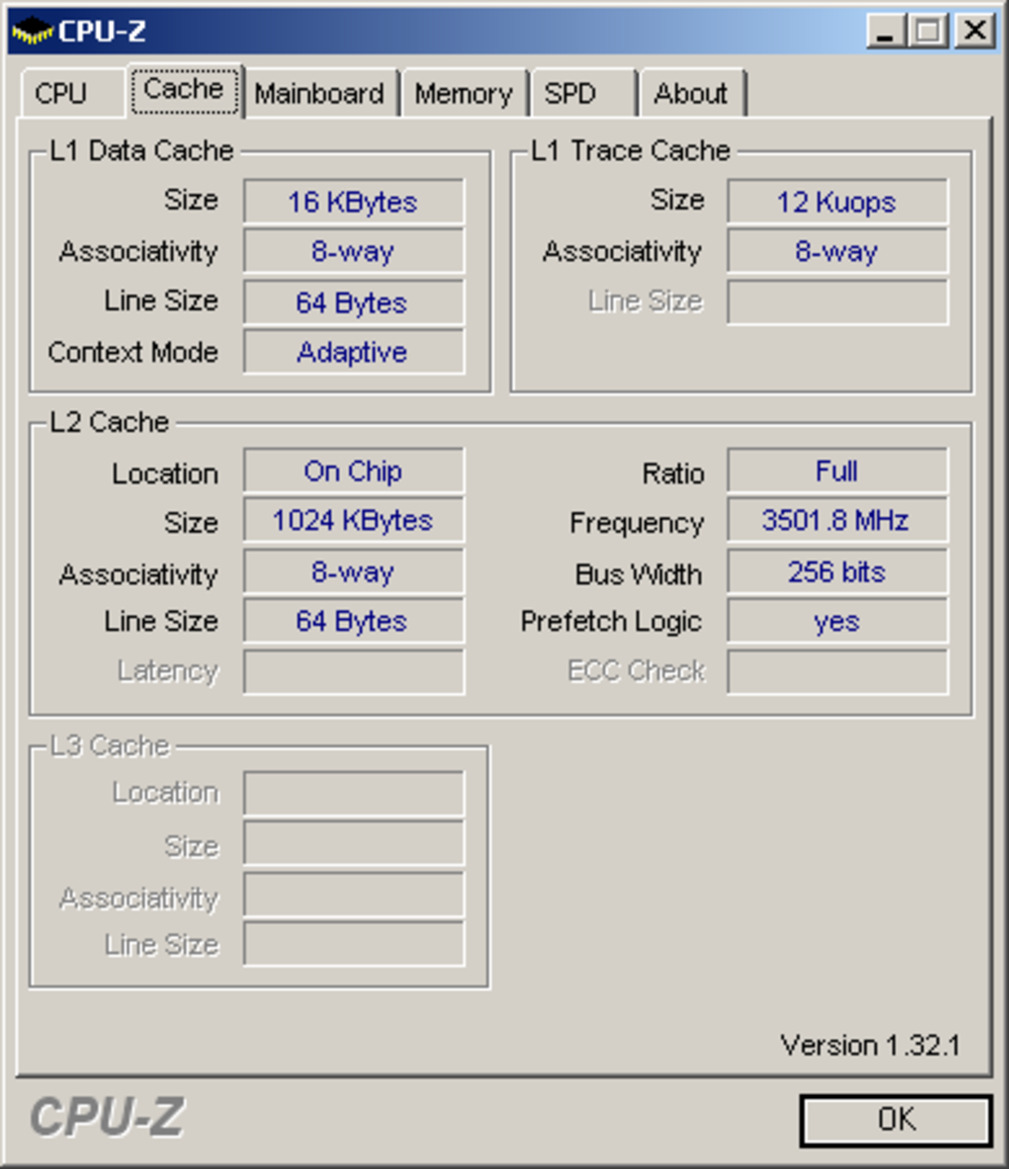Switch to the CPU tab

point(72,94)
